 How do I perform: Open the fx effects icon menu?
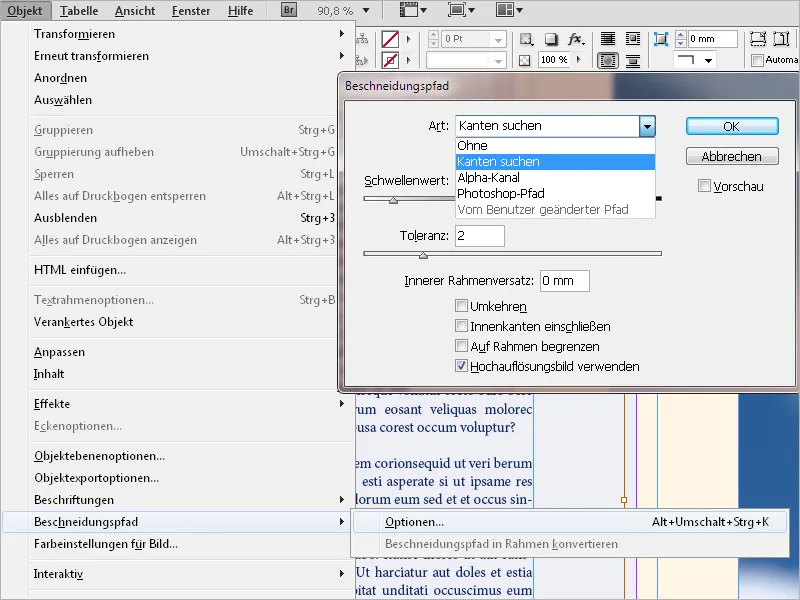pyautogui.click(x=577, y=39)
